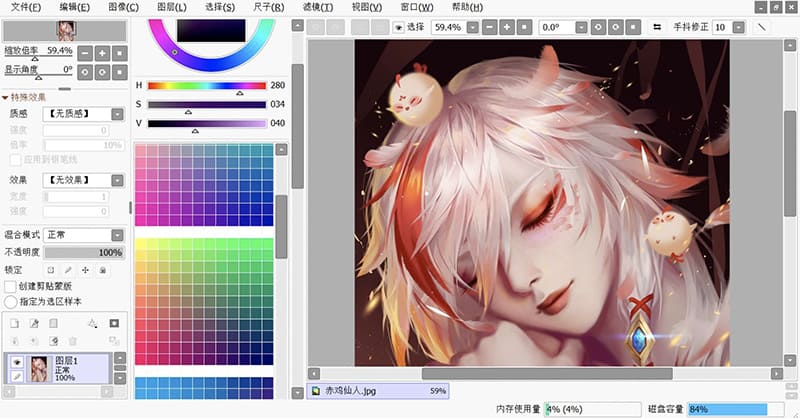Click the canvas vertical scrollbar
The height and width of the screenshot is (418, 800).
point(790,163)
